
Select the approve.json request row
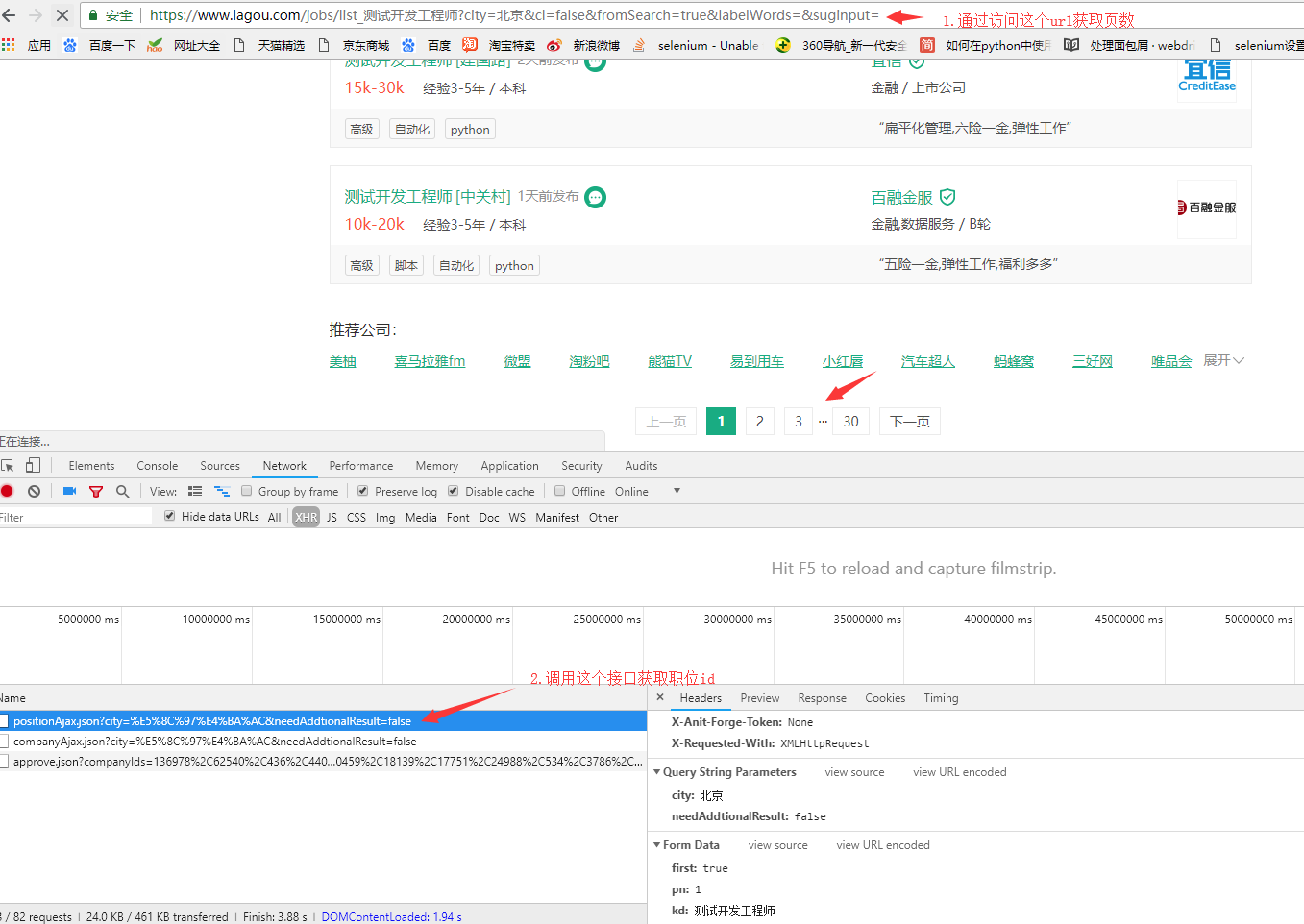coord(323,762)
